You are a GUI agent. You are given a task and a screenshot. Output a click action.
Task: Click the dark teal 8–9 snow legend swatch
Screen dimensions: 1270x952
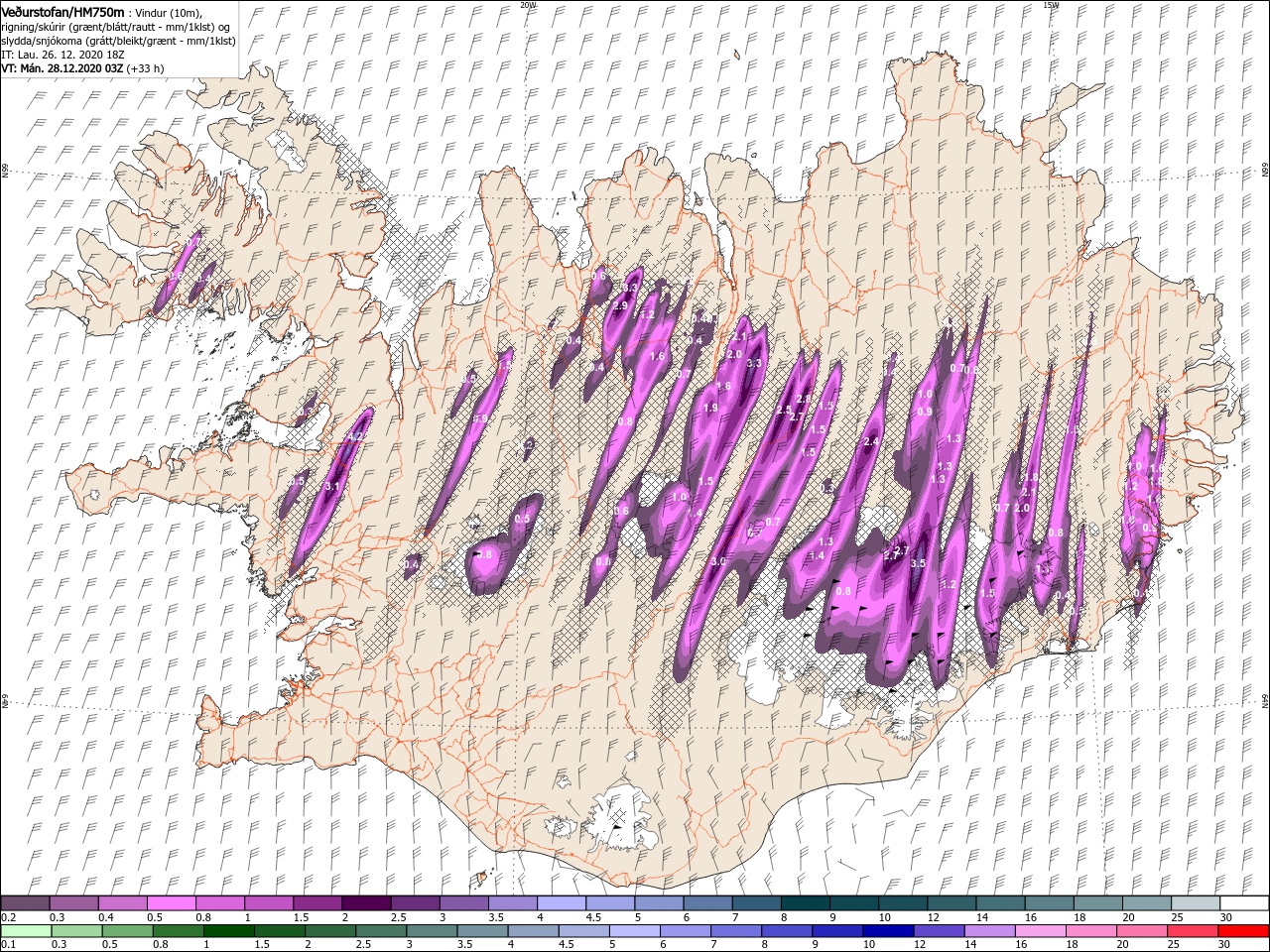[806, 903]
